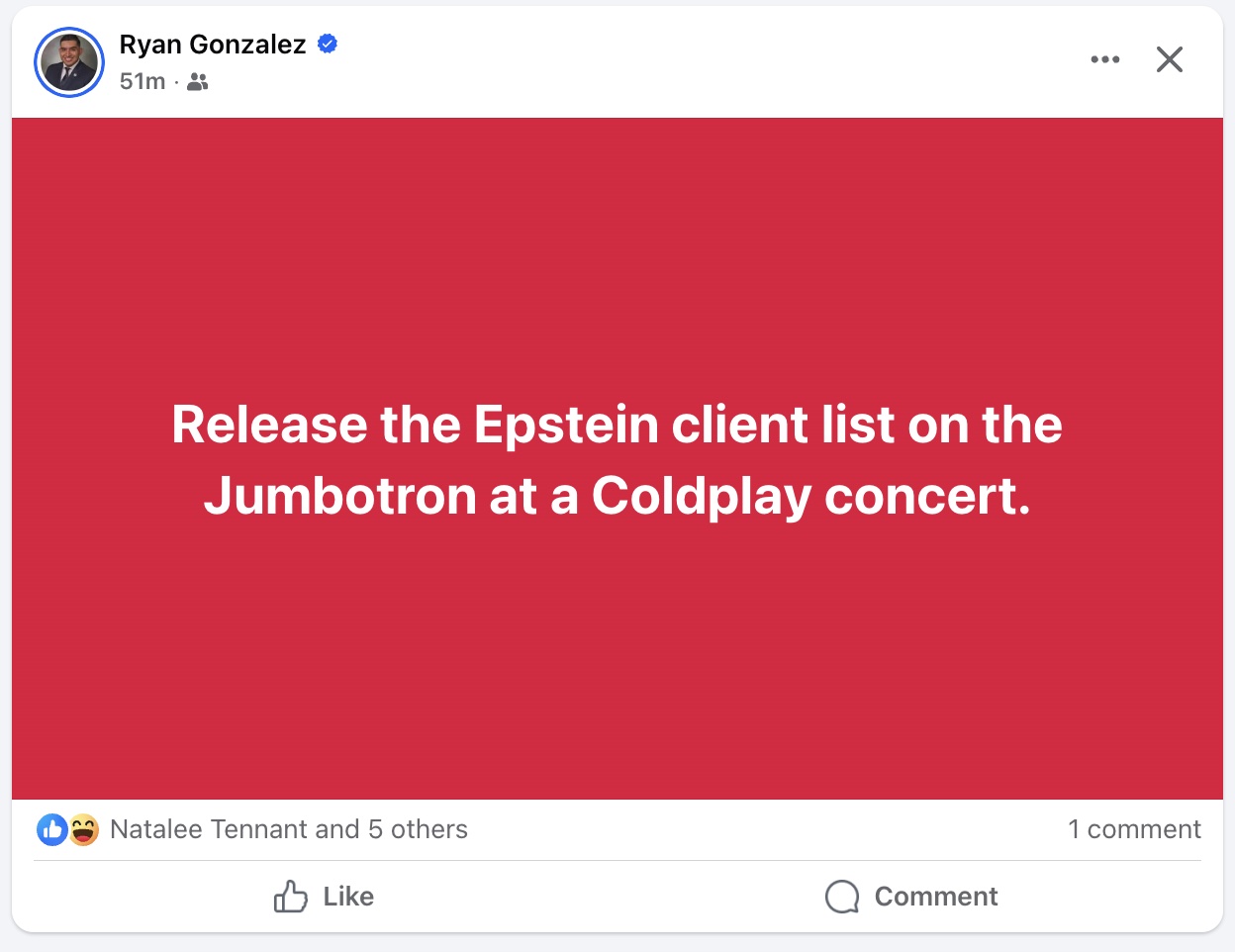The height and width of the screenshot is (952, 1235).
Task: Click the thumbs-up reaction icon below the post
Action: [x=50, y=829]
